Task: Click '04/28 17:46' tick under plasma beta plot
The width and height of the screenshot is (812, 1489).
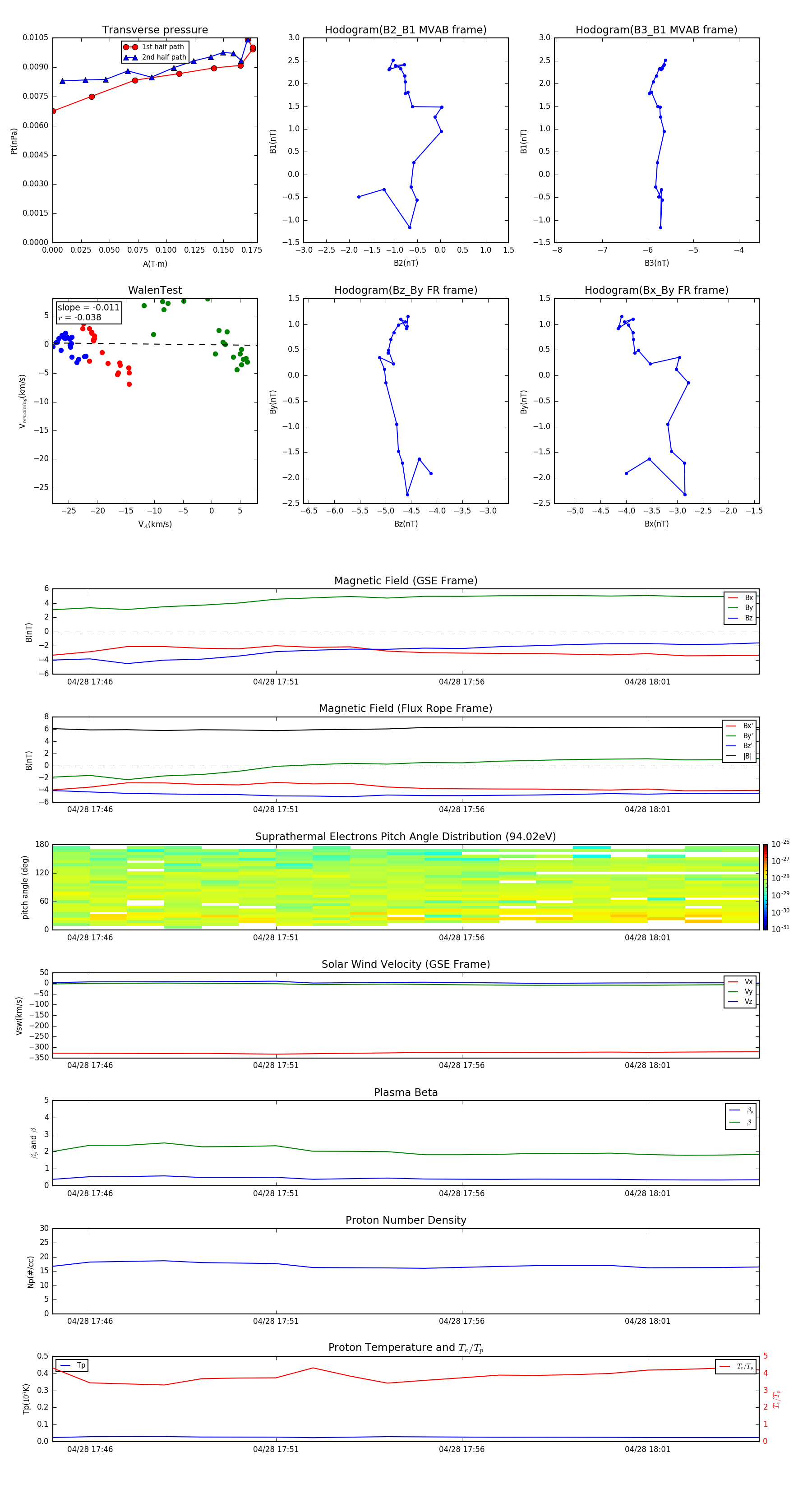Action: 90,1193
